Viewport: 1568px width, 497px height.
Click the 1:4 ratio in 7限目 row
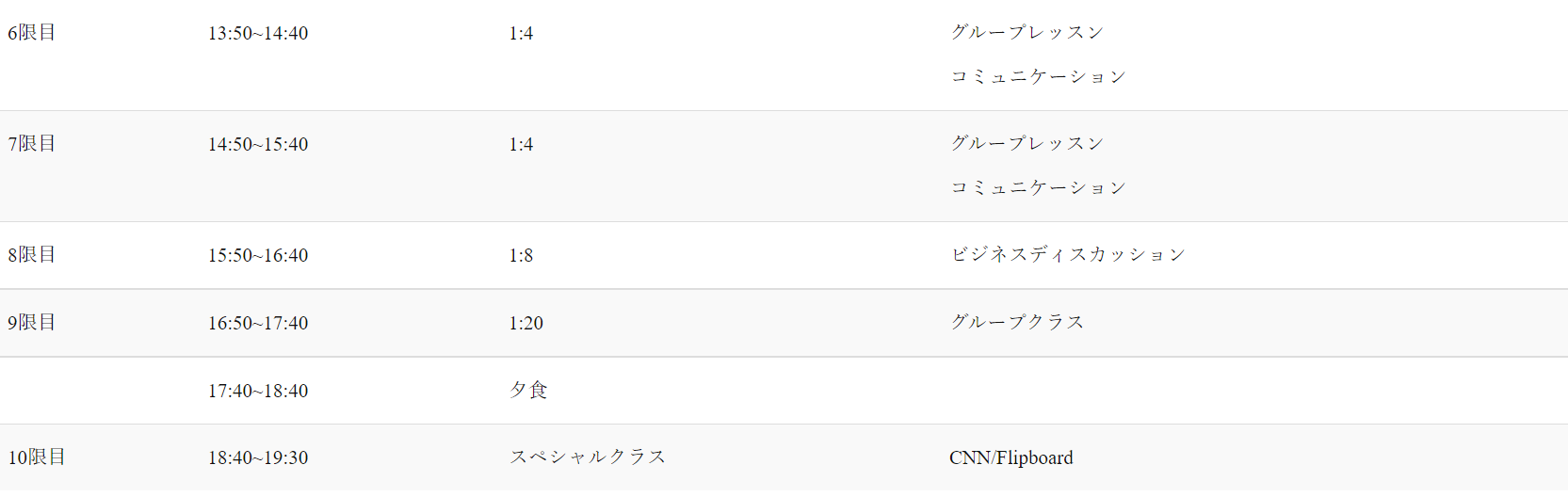pyautogui.click(x=521, y=144)
